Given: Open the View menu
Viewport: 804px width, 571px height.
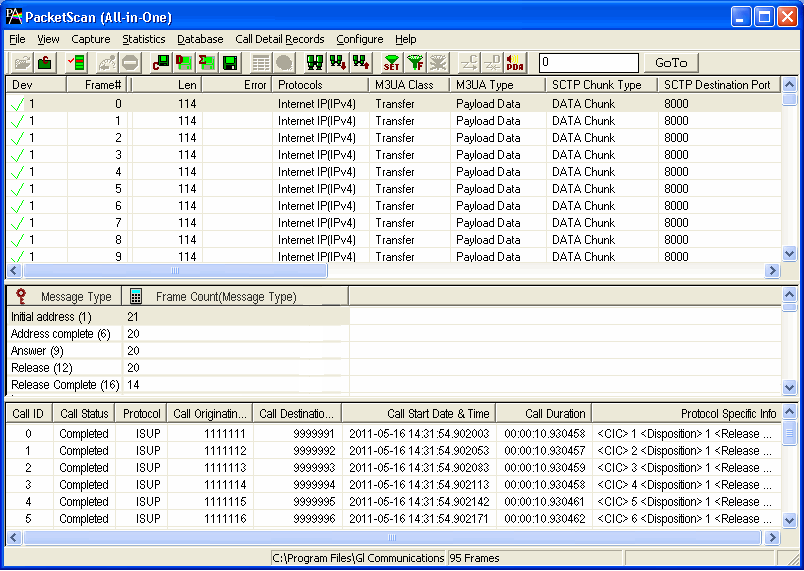Looking at the screenshot, I should click(48, 39).
